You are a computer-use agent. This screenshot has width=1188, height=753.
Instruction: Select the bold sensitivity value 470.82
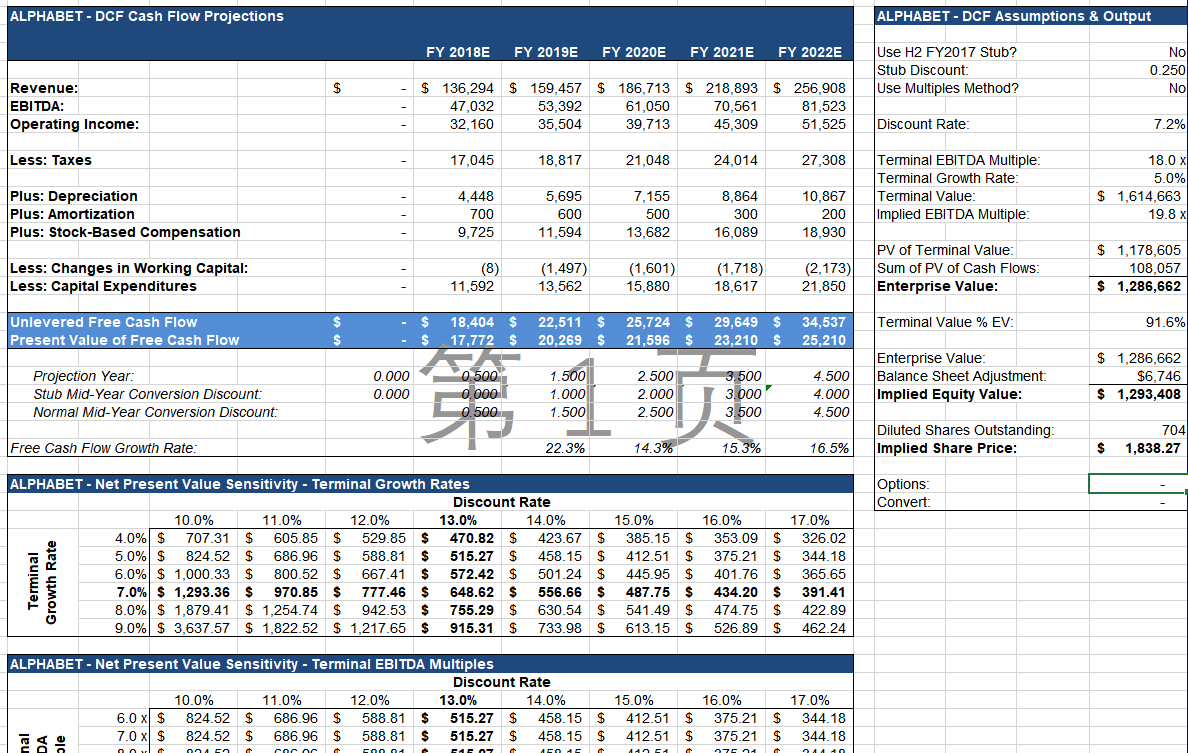pos(471,539)
